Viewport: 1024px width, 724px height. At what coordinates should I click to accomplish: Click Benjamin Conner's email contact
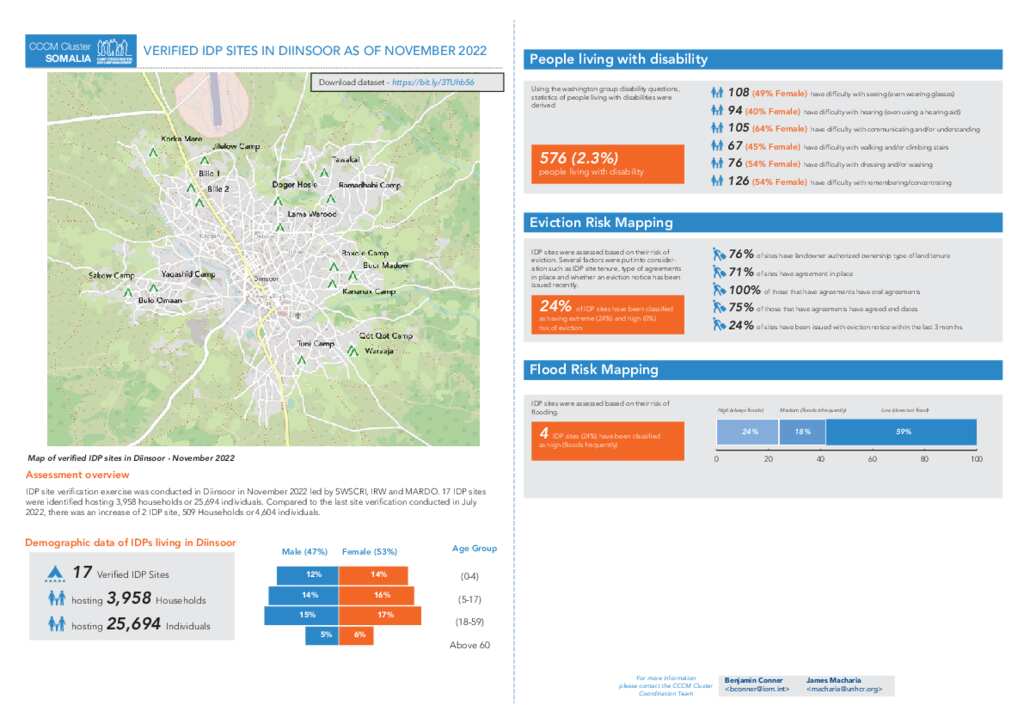(756, 689)
